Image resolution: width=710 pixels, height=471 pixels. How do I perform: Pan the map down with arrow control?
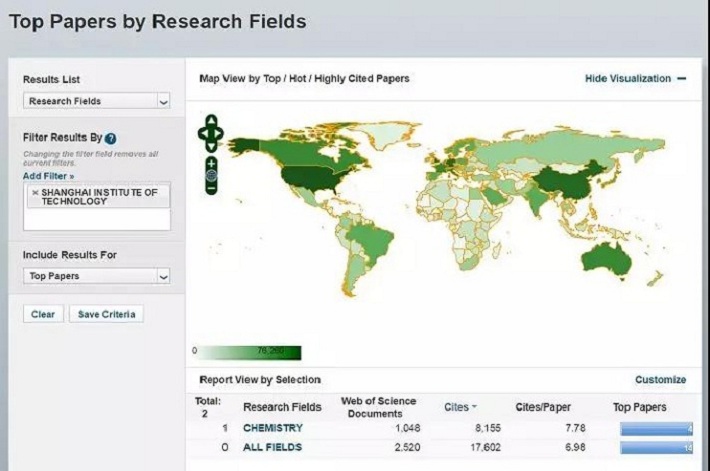click(x=211, y=145)
